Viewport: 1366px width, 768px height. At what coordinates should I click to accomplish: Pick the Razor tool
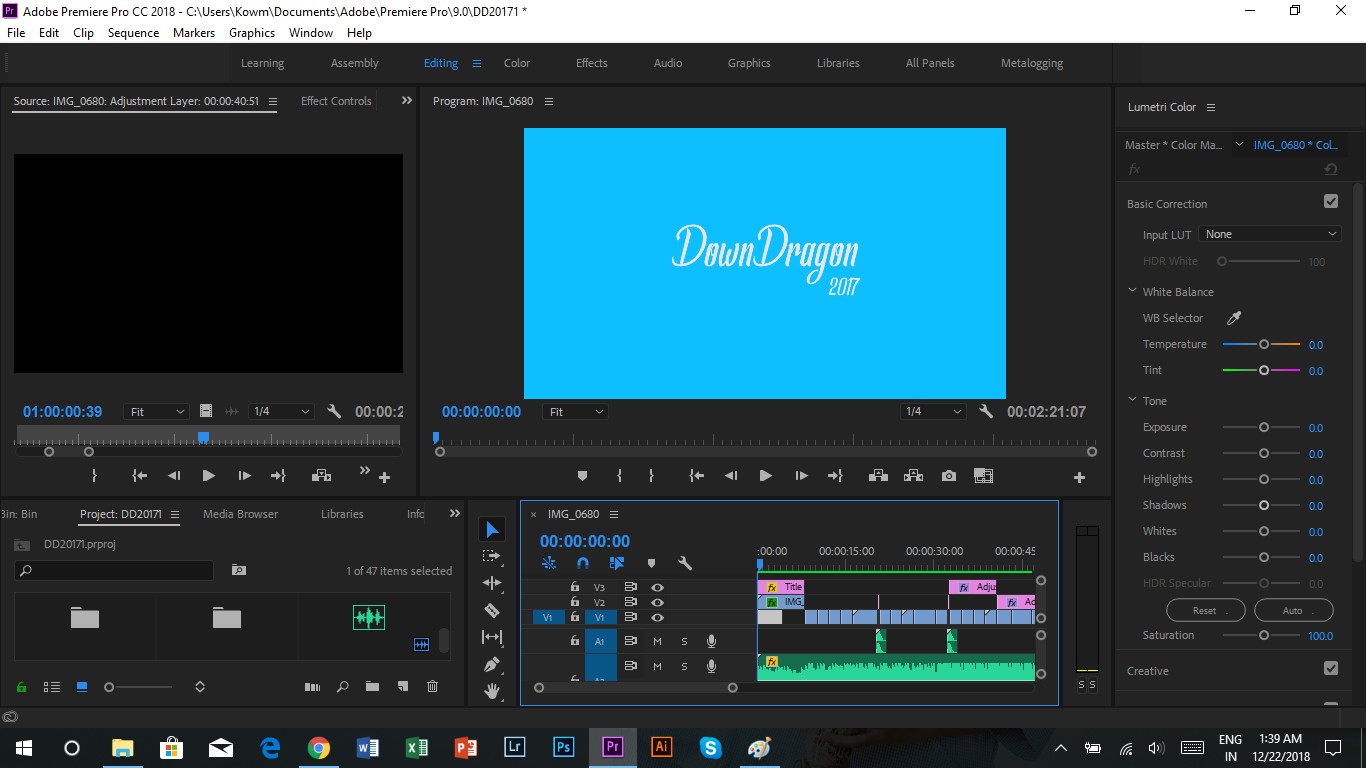491,610
